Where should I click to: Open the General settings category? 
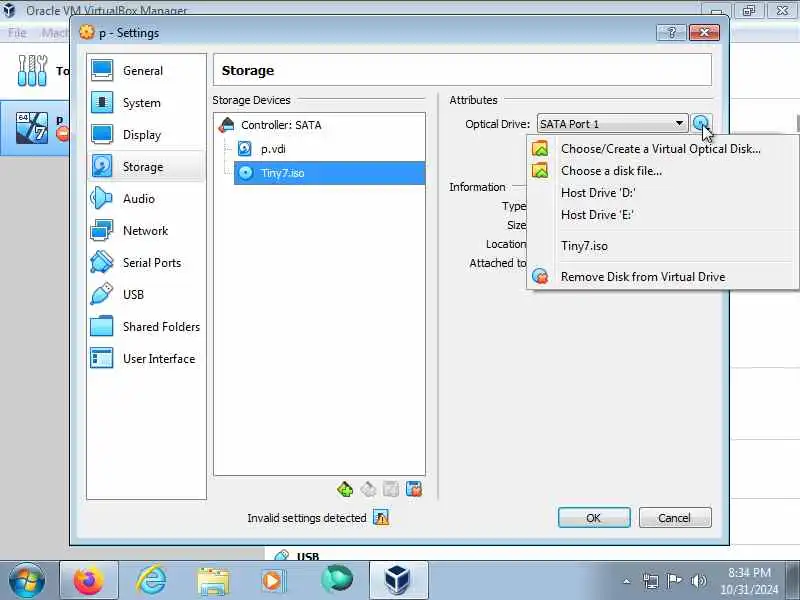coord(146,70)
